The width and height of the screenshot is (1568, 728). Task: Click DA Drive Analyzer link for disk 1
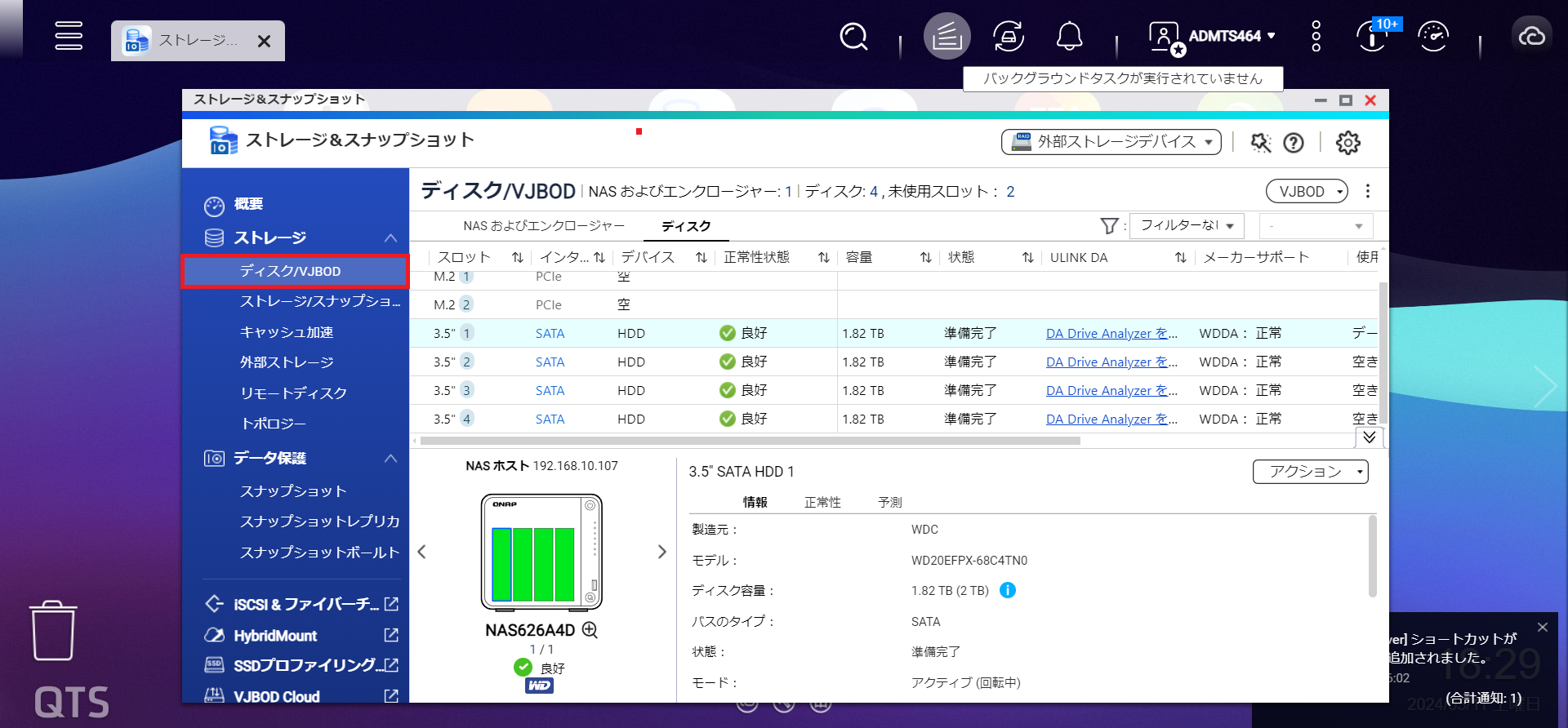tap(1111, 333)
